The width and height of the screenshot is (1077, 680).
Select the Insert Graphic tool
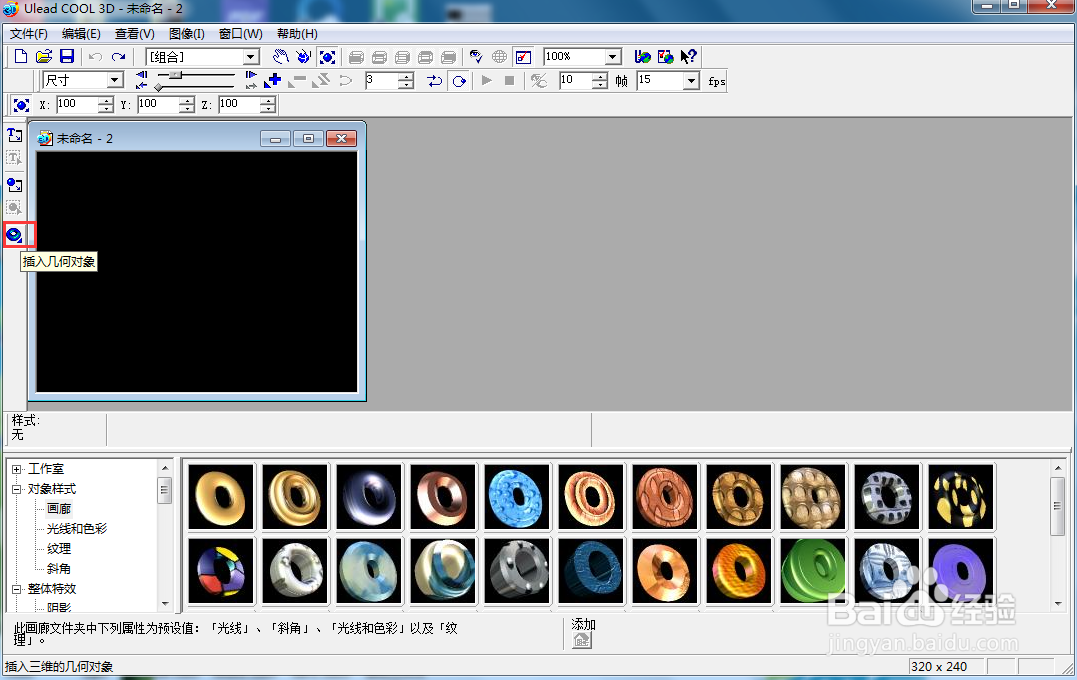click(x=14, y=185)
